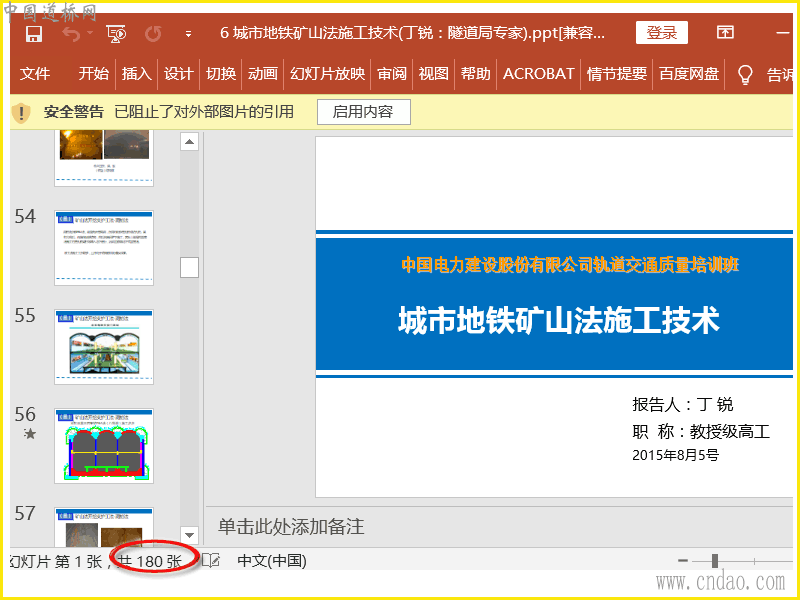Open Ribbon Display Options icon
The width and height of the screenshot is (800, 600).
[725, 32]
